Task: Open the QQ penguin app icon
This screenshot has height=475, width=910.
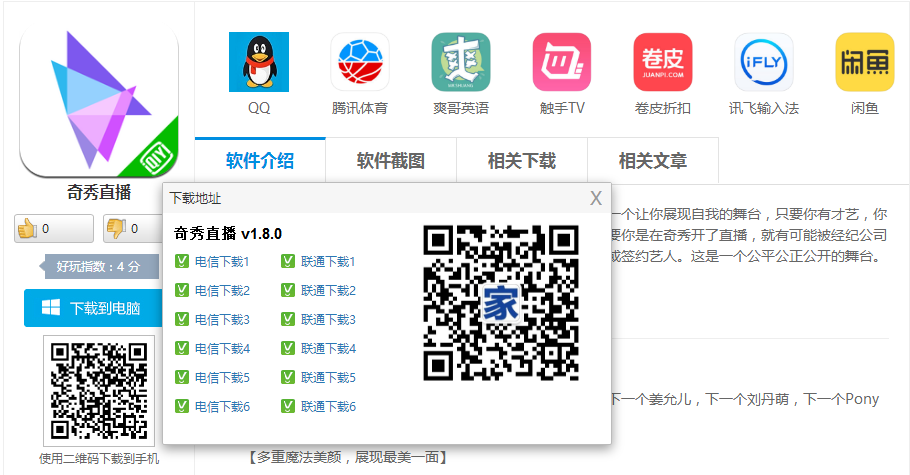Action: point(259,62)
